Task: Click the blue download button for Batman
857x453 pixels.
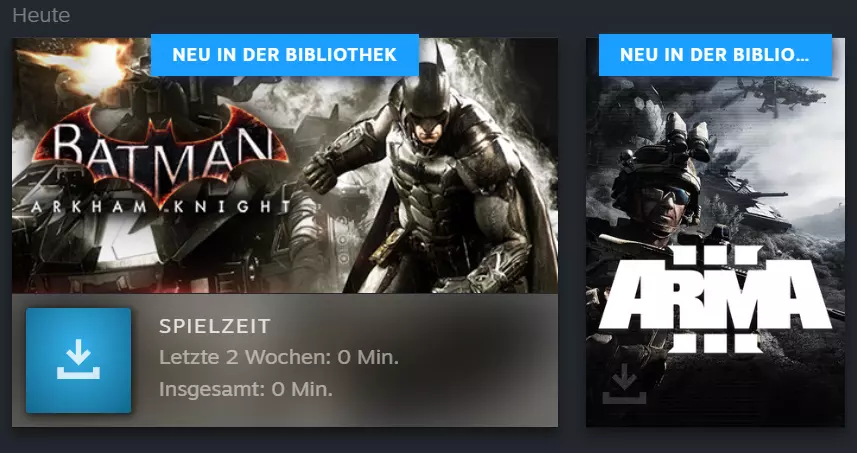Action: pos(78,360)
